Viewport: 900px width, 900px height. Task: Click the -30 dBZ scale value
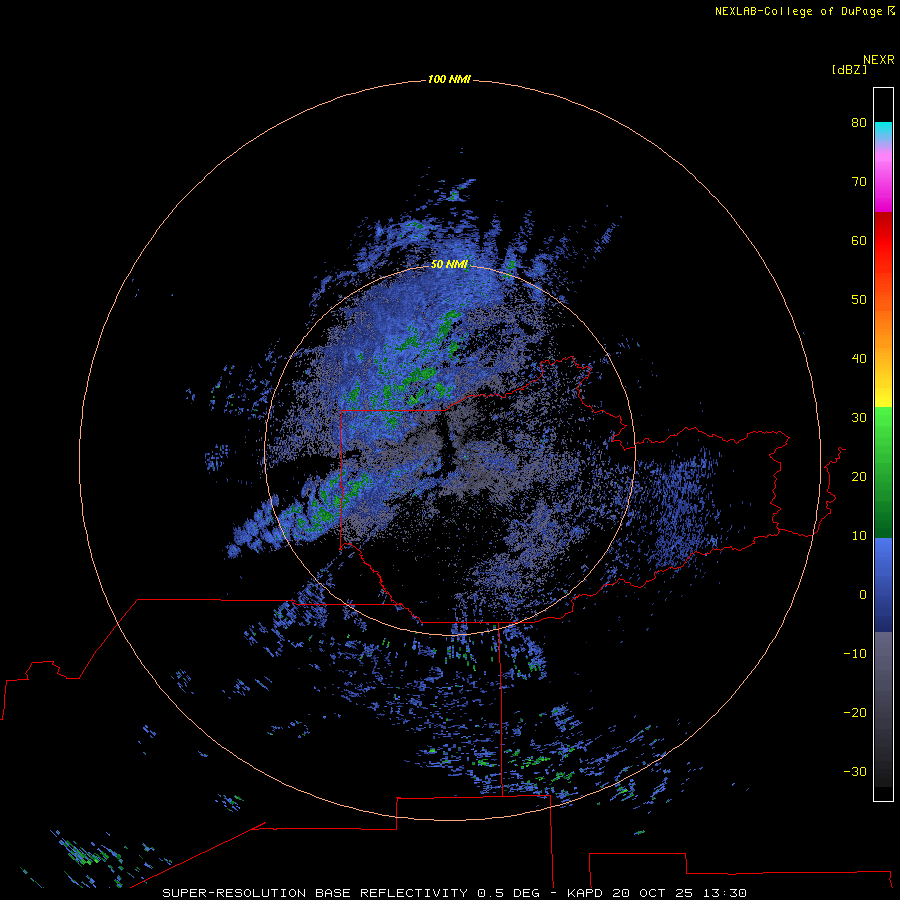click(x=855, y=772)
